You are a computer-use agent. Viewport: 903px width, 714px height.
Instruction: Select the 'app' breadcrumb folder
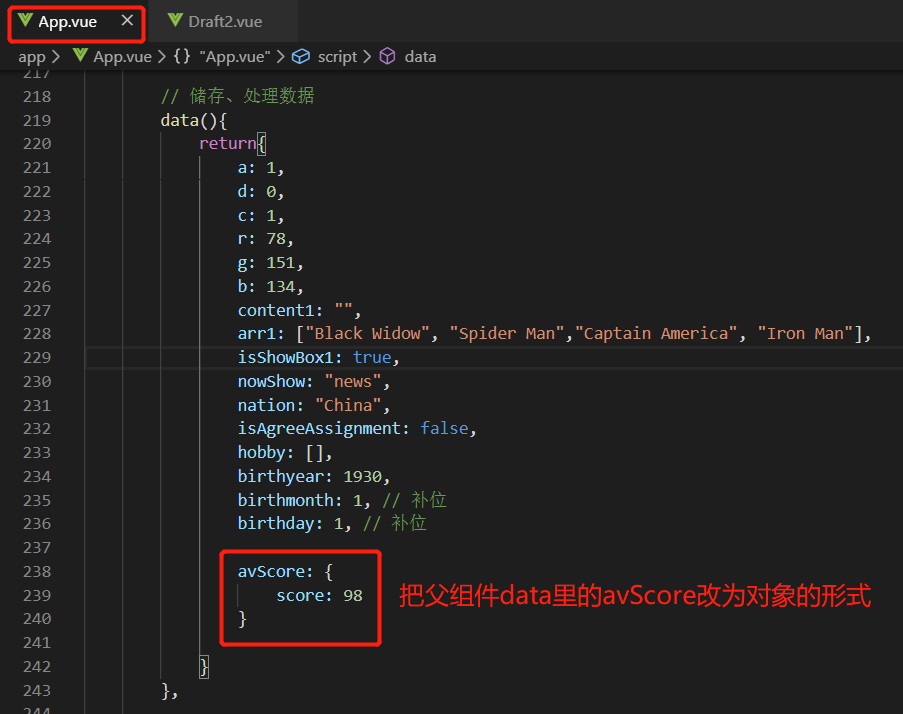coord(32,56)
